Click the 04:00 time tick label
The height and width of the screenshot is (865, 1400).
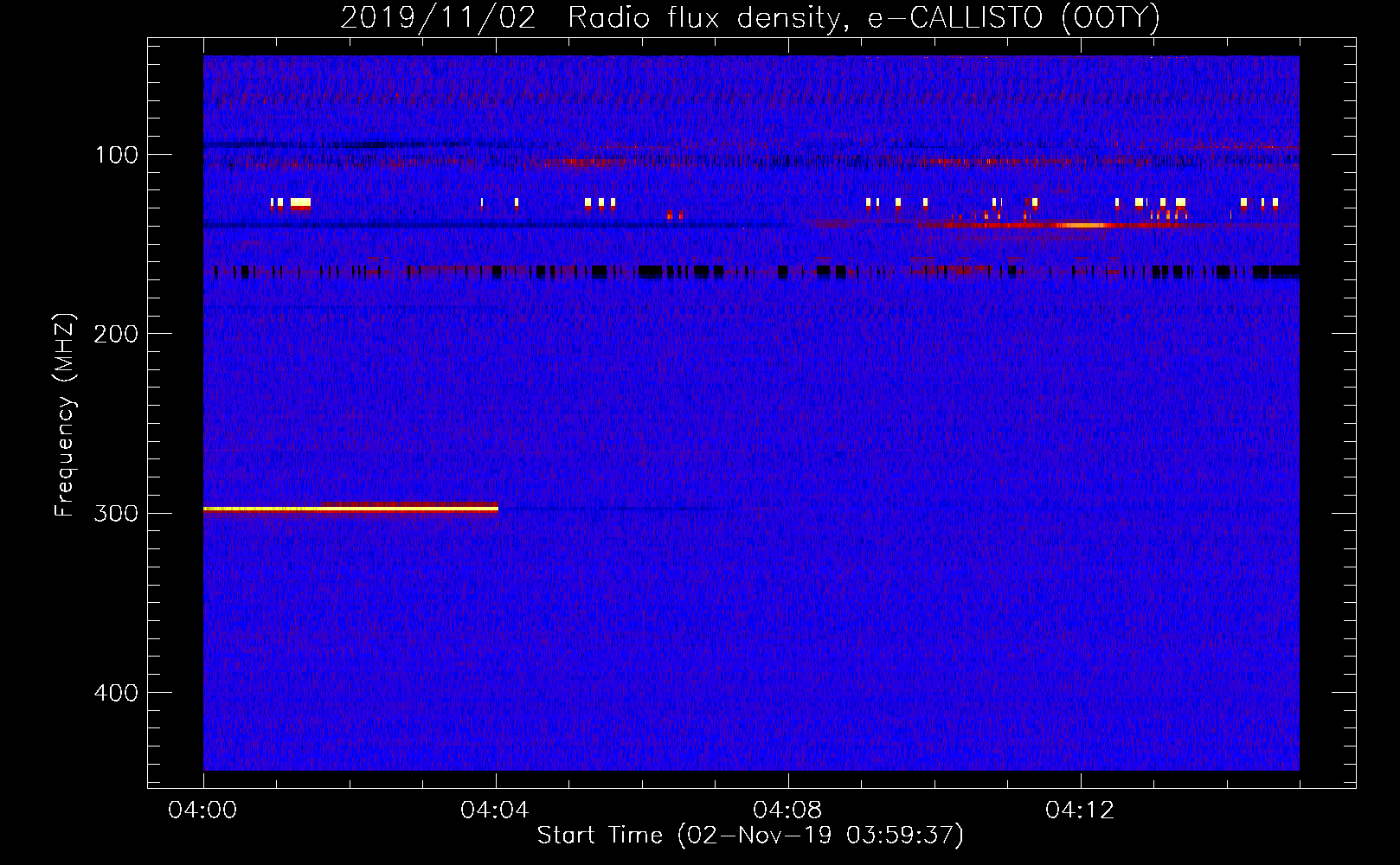[x=202, y=811]
